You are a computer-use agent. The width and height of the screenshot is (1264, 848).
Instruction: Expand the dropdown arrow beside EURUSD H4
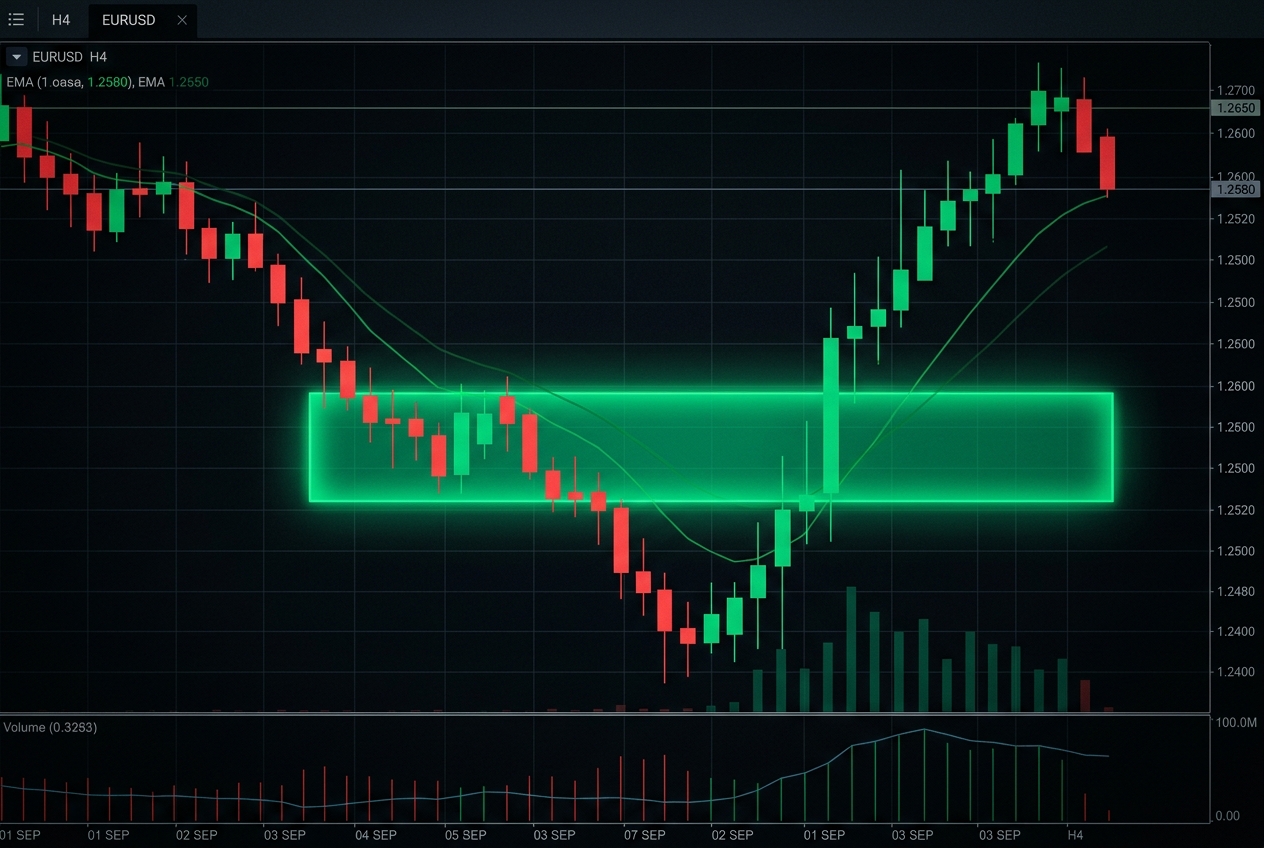16,57
